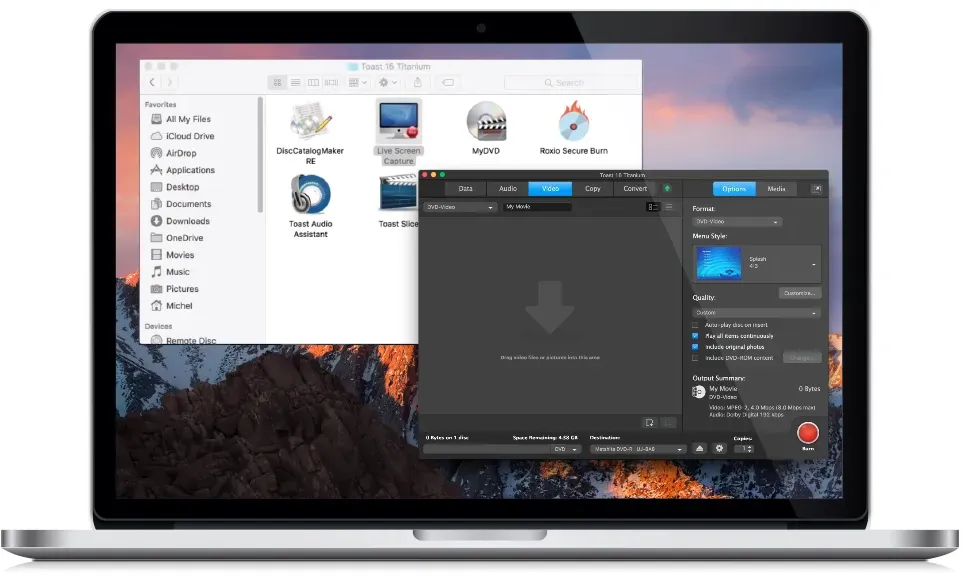Image resolution: width=964 pixels, height=578 pixels.
Task: Open recorder settings gear in Toast
Action: (719, 449)
